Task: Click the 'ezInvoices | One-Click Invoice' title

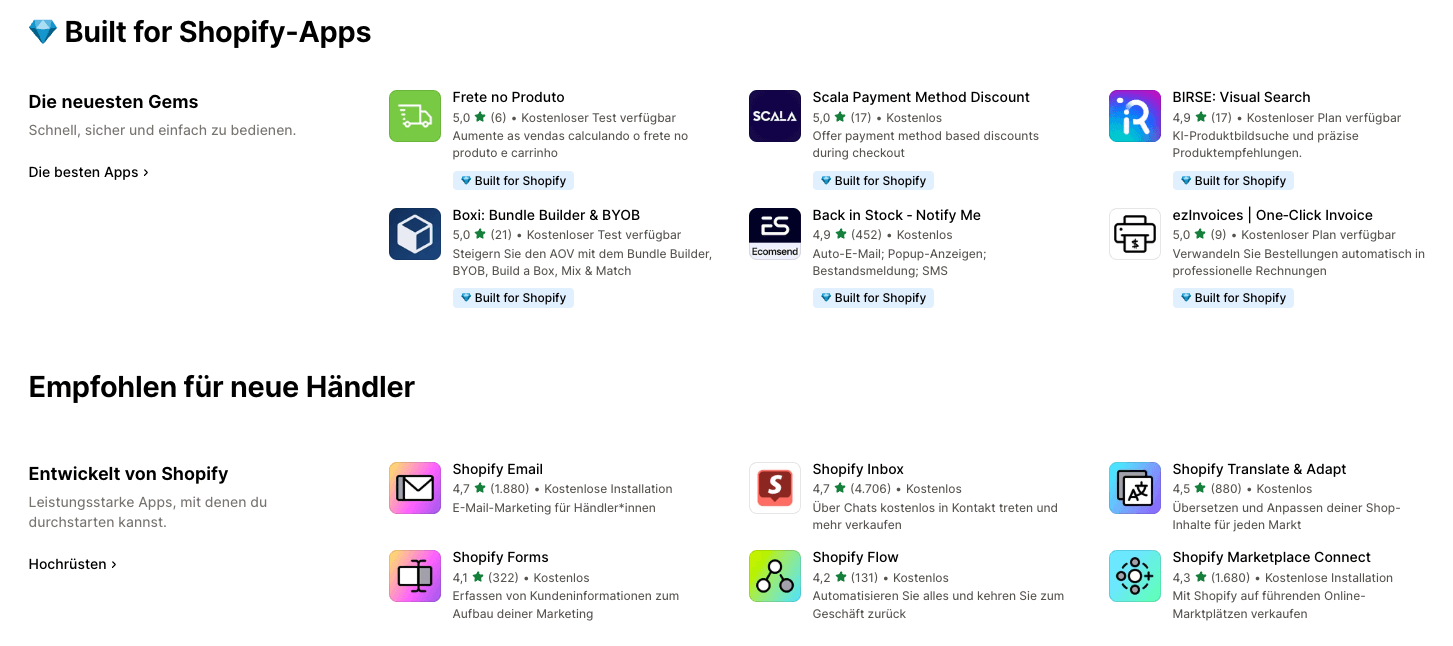Action: coord(1273,215)
